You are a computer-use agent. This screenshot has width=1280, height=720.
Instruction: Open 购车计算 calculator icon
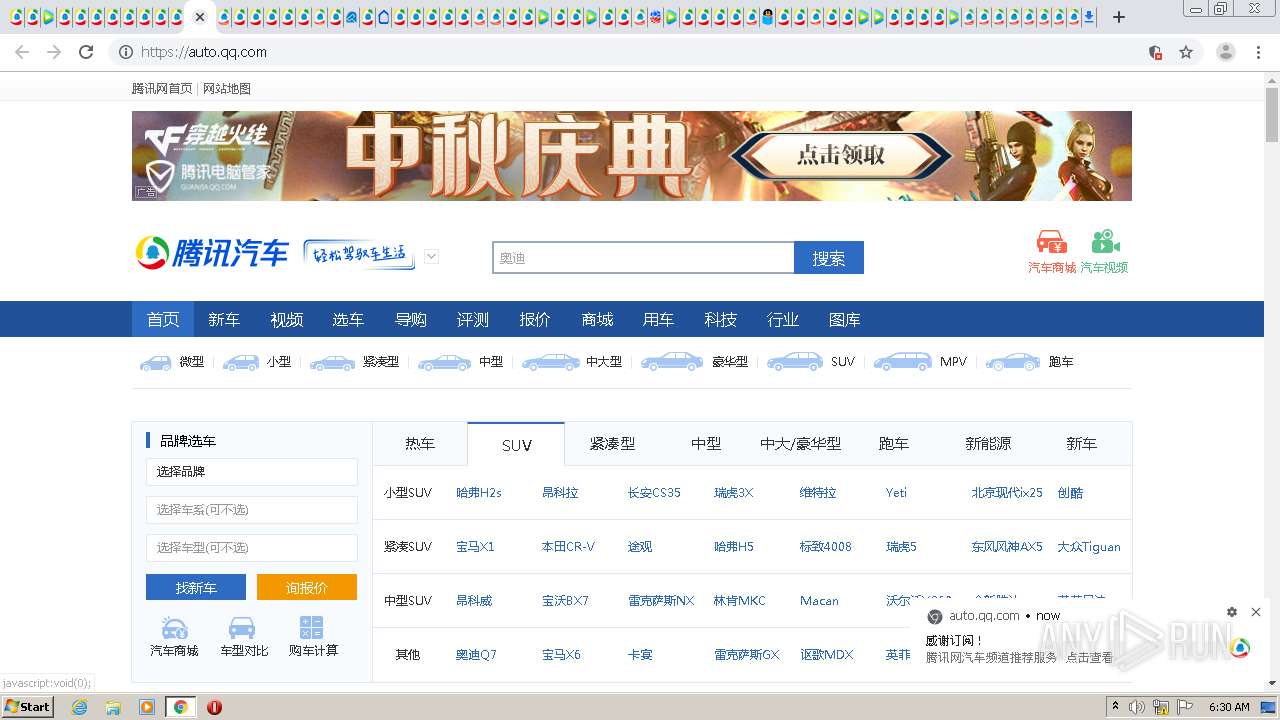click(311, 628)
